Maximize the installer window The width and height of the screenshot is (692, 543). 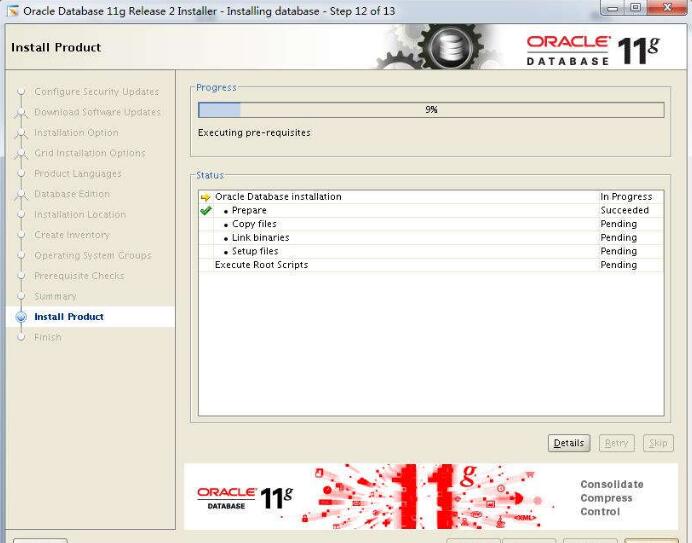636,8
